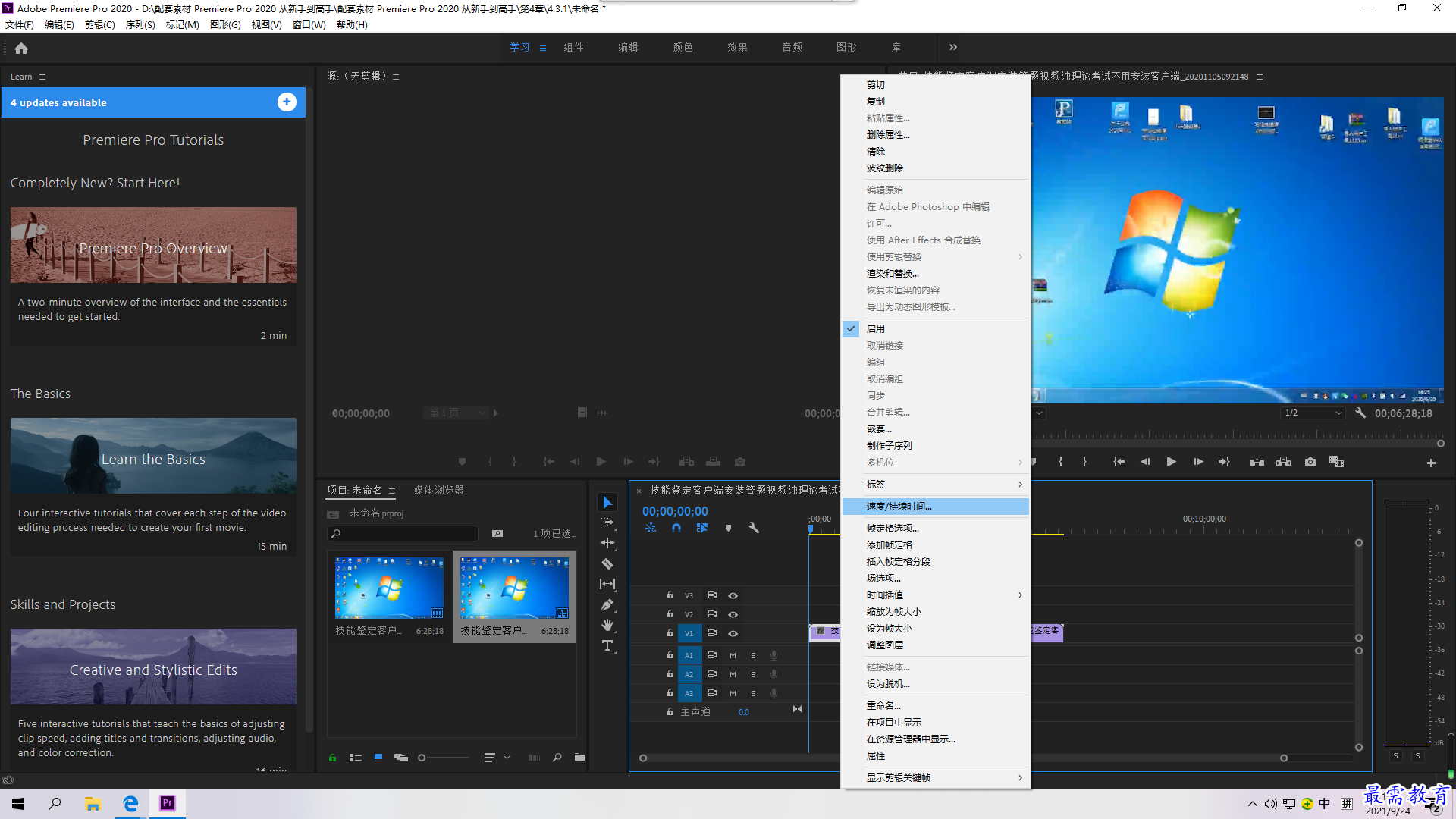This screenshot has width=1456, height=819.
Task: Select the Pen tool
Action: (x=607, y=604)
